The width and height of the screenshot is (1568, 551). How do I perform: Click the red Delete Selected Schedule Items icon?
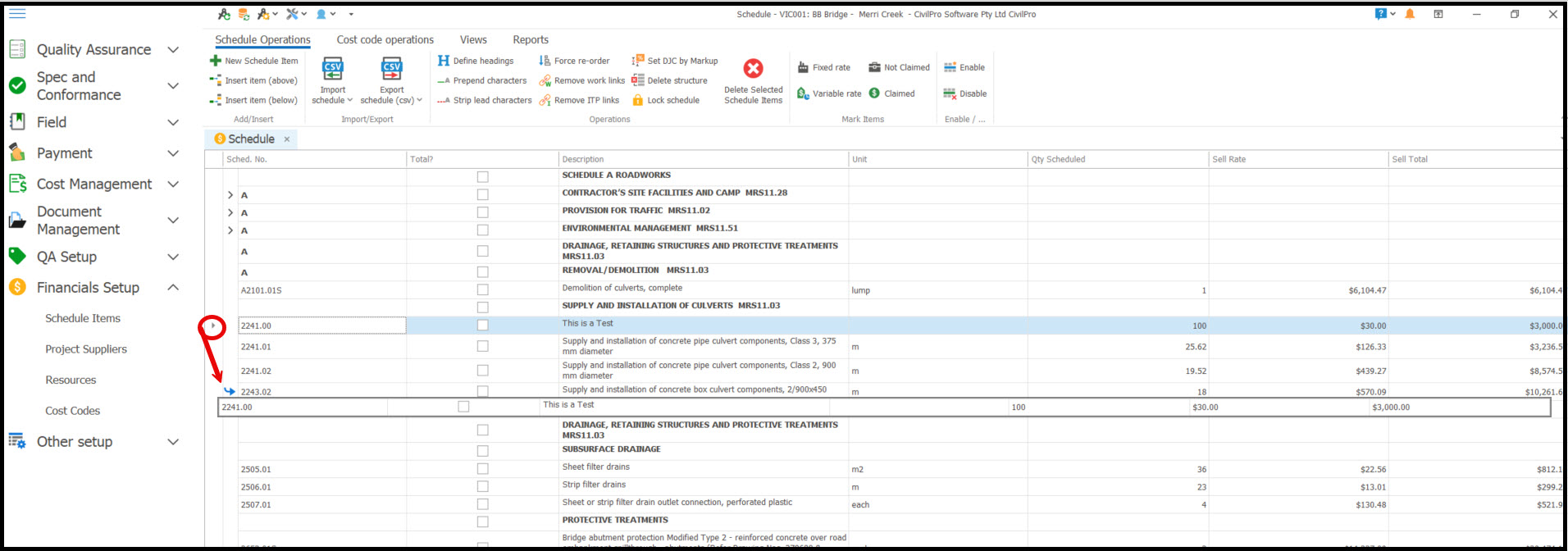(753, 68)
